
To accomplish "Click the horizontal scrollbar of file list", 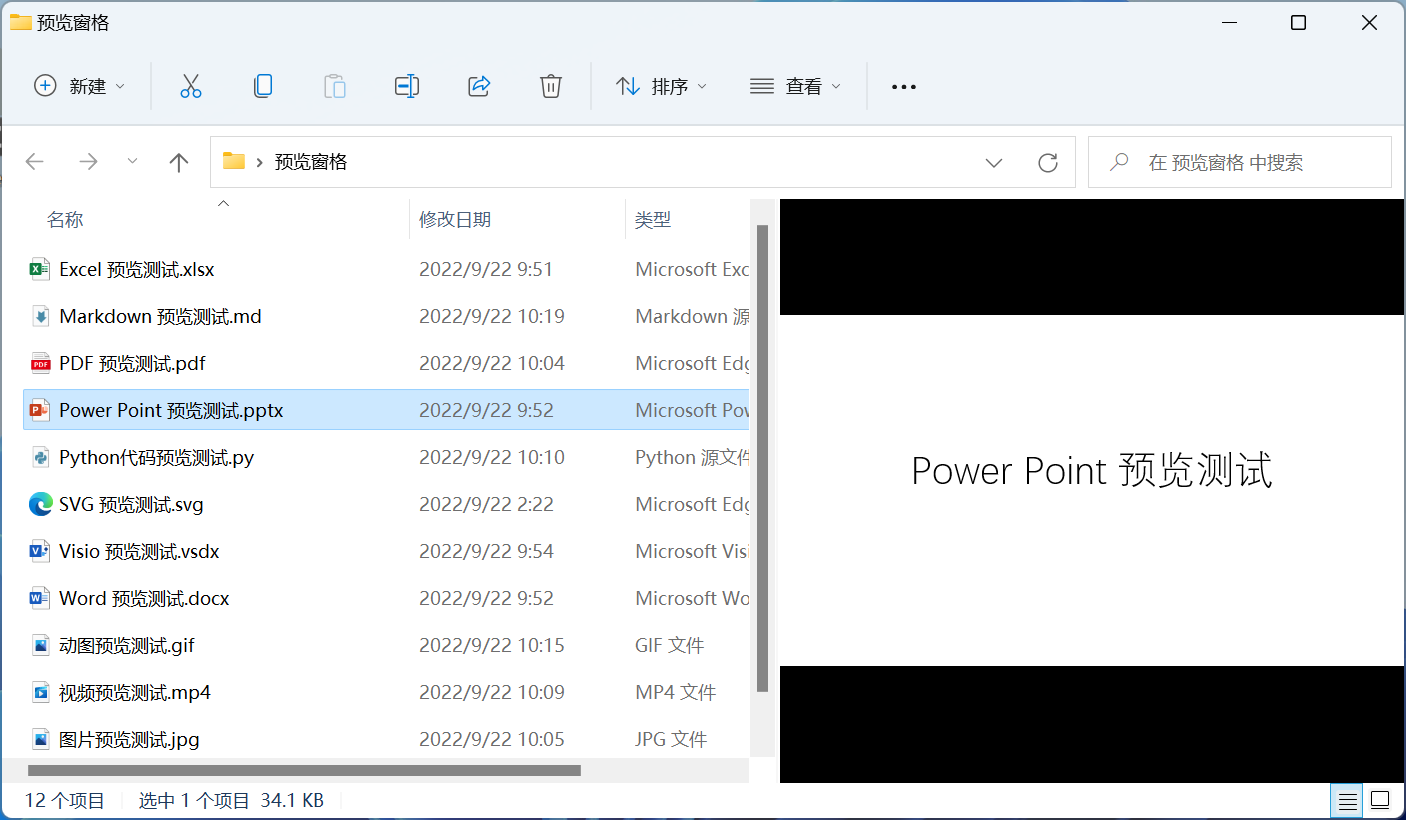I will [304, 770].
